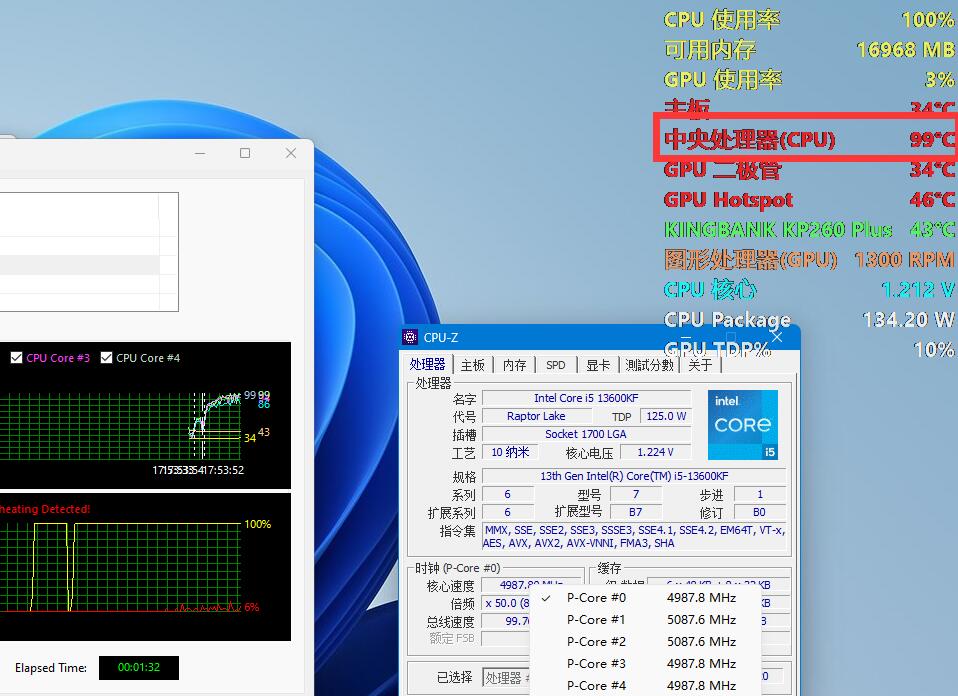The image size is (958, 696).
Task: Click the 型号 value 7
Action: (636, 494)
